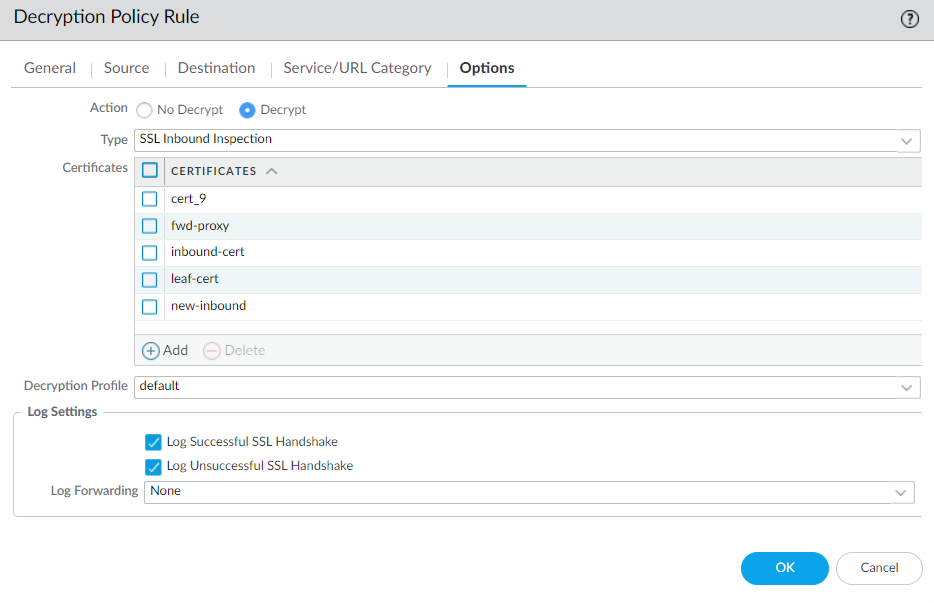Toggle the select-all certificates header checkbox
The width and height of the screenshot is (934, 603).
click(x=150, y=171)
